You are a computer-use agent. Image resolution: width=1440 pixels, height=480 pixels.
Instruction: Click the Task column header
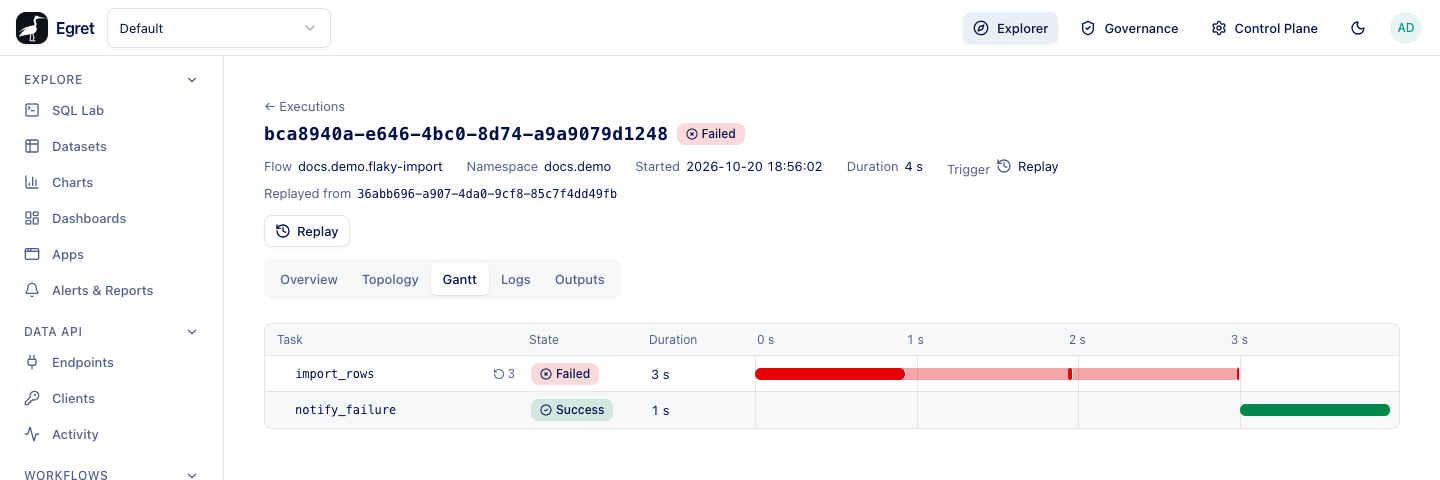pyautogui.click(x=290, y=340)
